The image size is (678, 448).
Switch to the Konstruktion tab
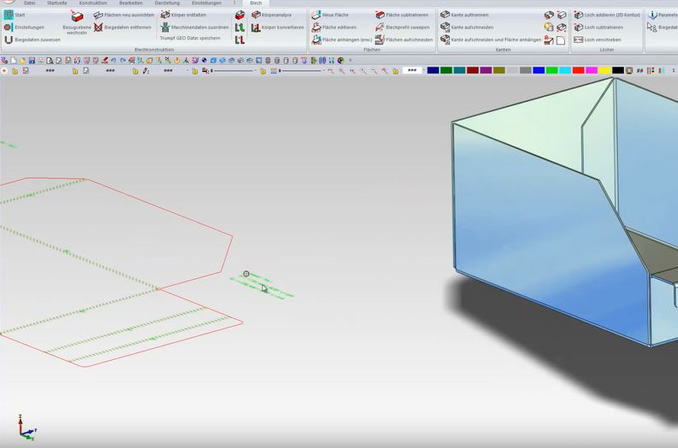[93, 3]
